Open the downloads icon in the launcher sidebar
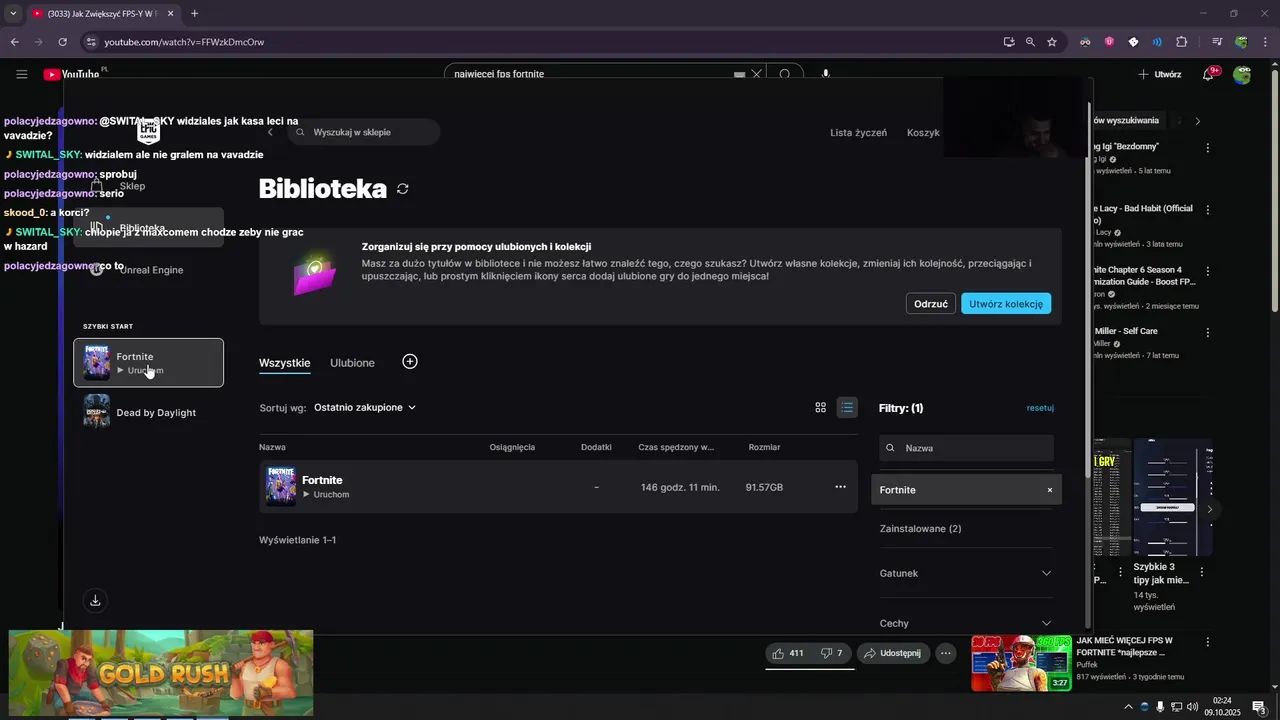Image resolution: width=1280 pixels, height=720 pixels. 95,601
